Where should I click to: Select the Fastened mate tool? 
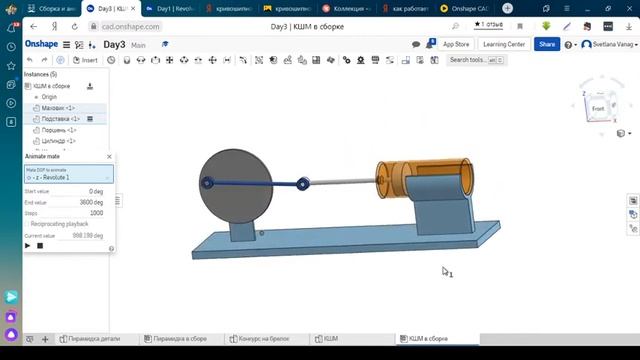tap(127, 60)
